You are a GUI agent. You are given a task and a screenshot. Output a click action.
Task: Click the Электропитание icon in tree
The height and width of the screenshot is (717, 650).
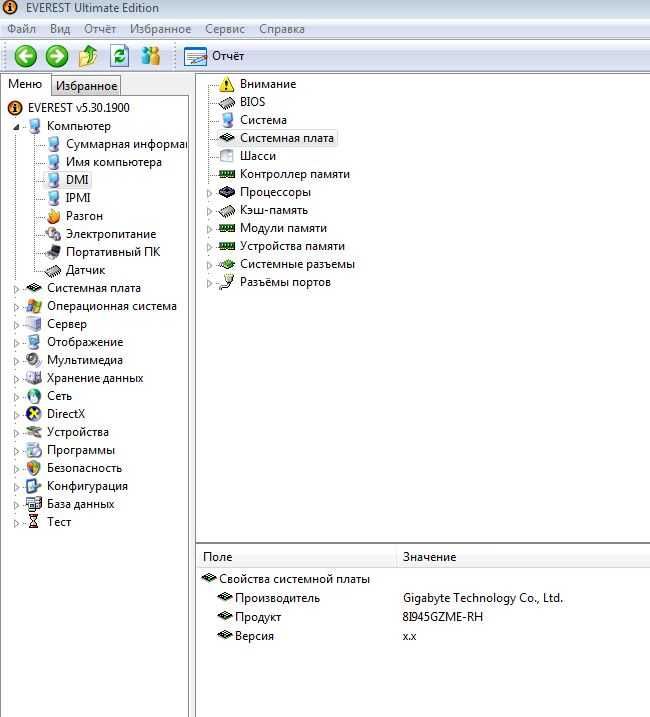54,234
